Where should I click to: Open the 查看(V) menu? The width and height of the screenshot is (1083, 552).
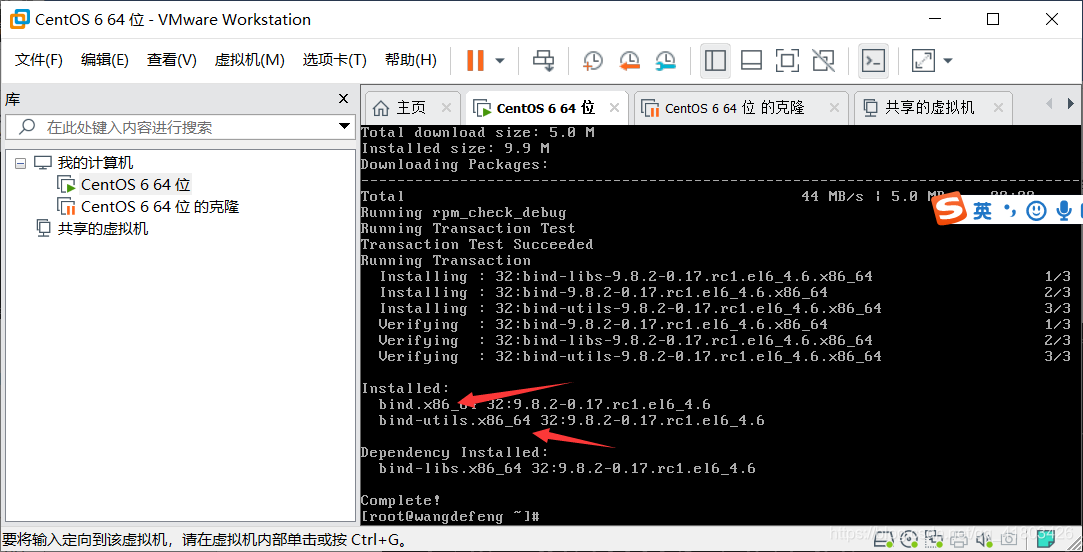[x=171, y=60]
